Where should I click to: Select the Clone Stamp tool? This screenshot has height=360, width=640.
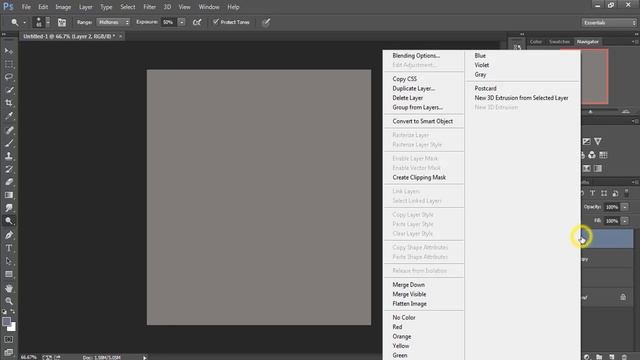[9, 156]
